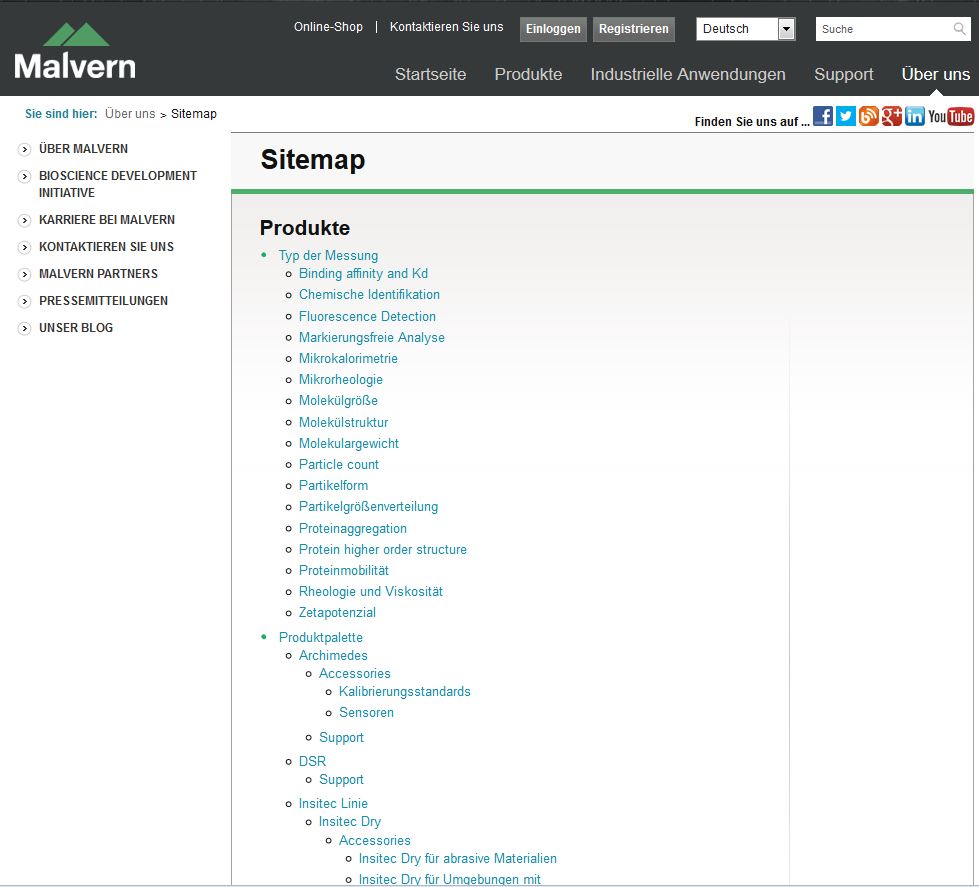
Task: Open Karriere bei Malvern sidebar item
Action: 107,220
